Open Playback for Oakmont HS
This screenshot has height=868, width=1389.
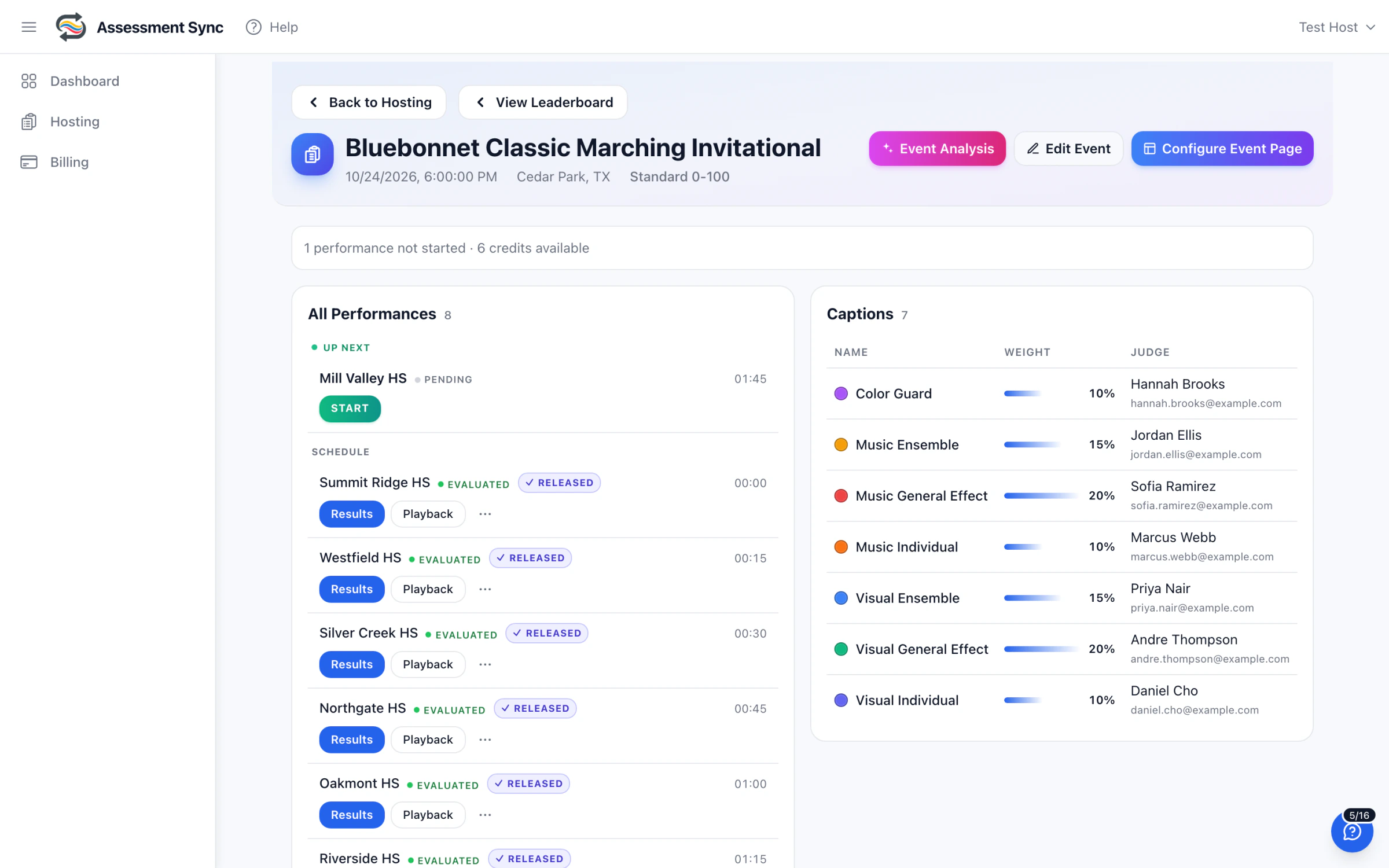coord(428,815)
